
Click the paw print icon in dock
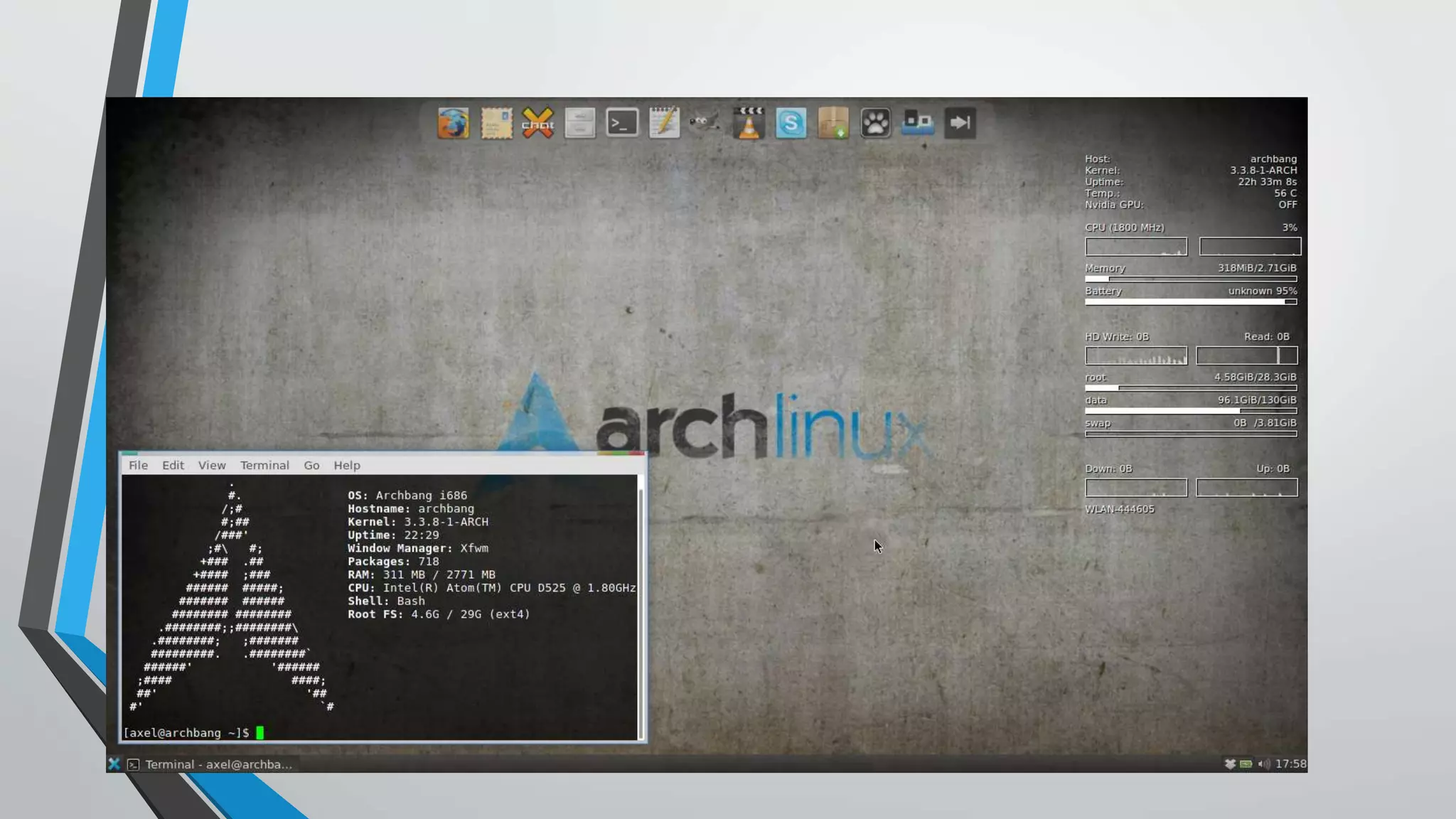pos(875,123)
